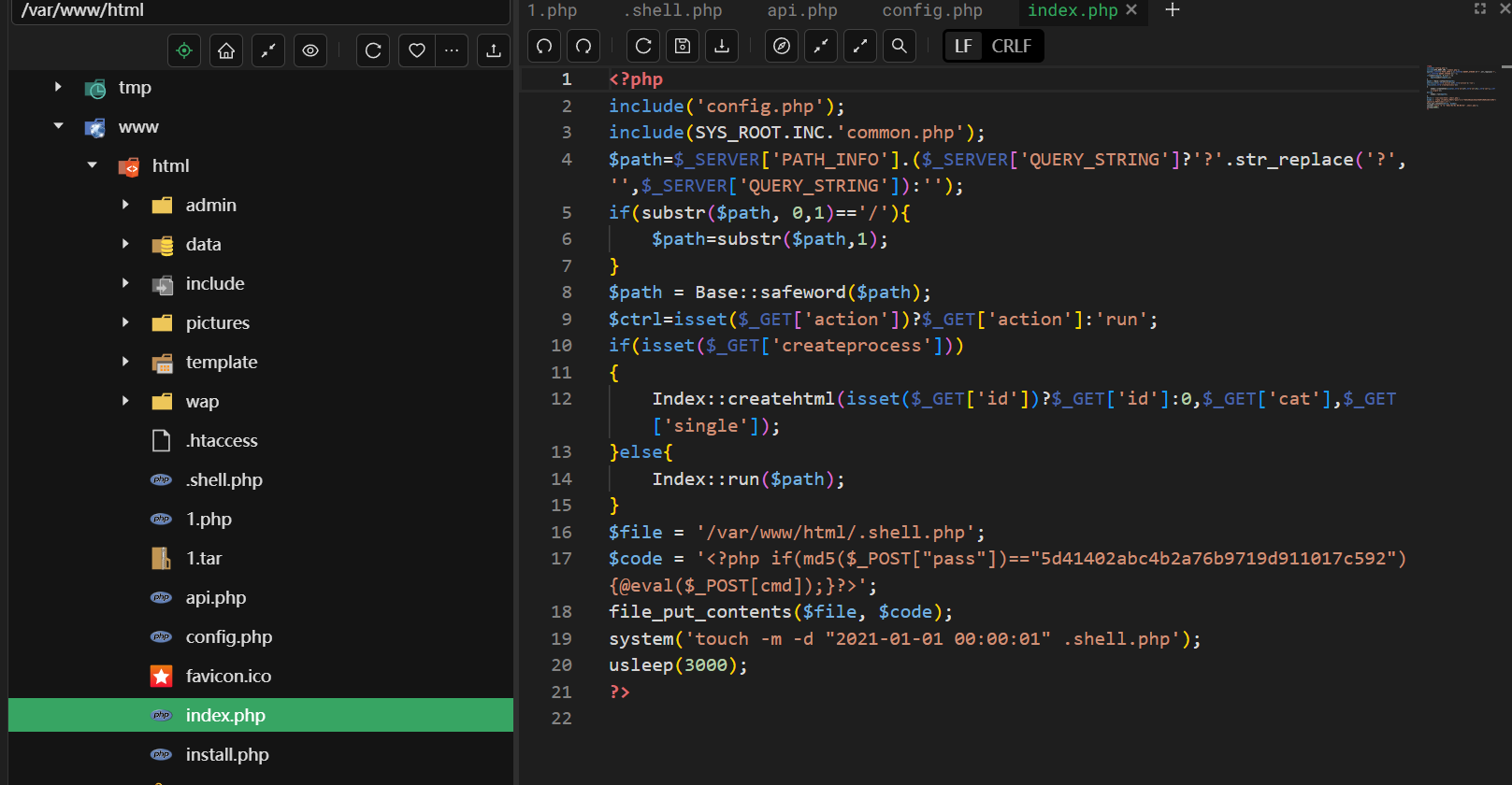Screen dimensions: 1512x785
Task: Open a new editor tab
Action: click(1173, 10)
